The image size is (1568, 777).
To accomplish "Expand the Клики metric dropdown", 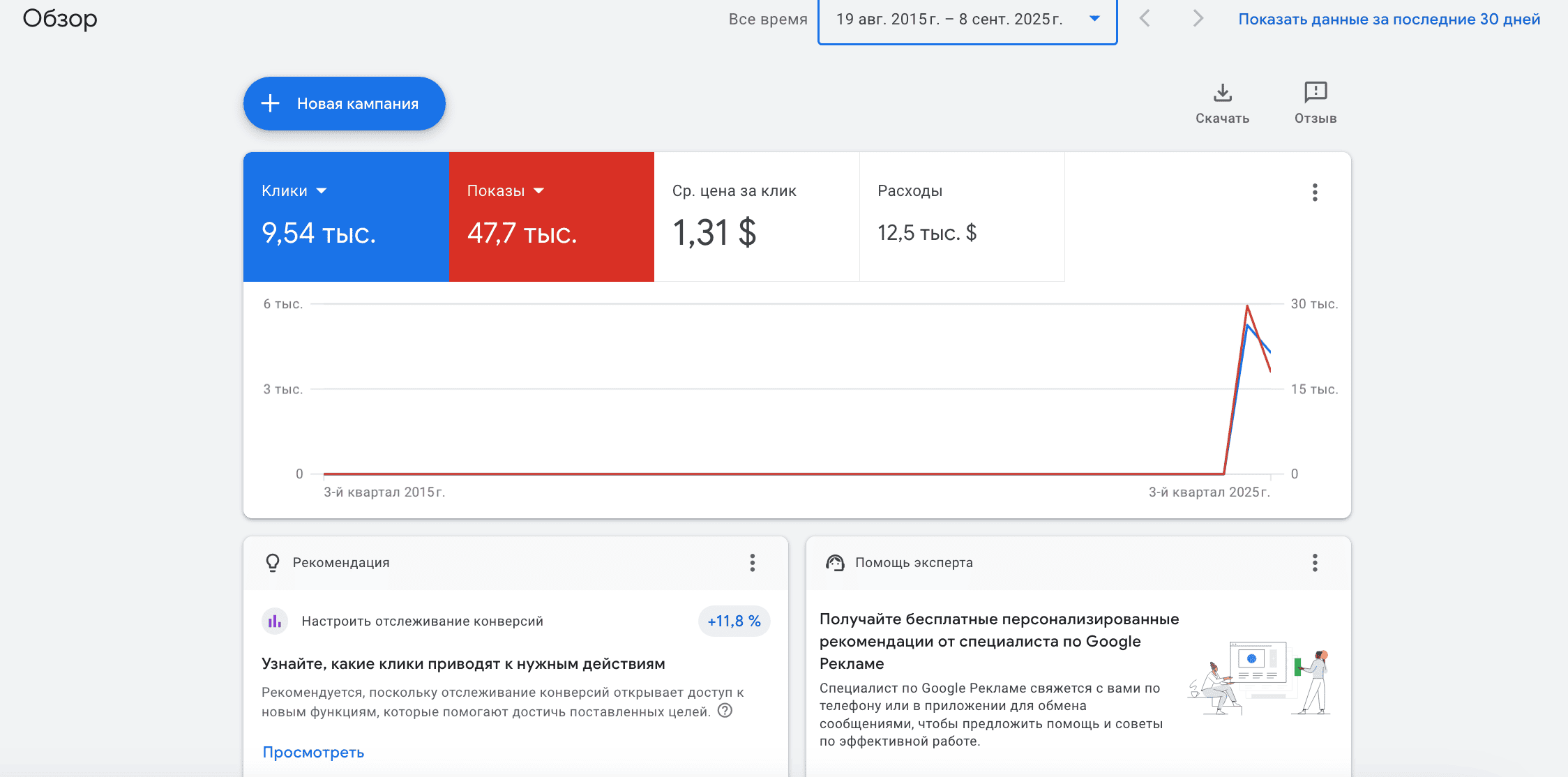I will point(321,191).
